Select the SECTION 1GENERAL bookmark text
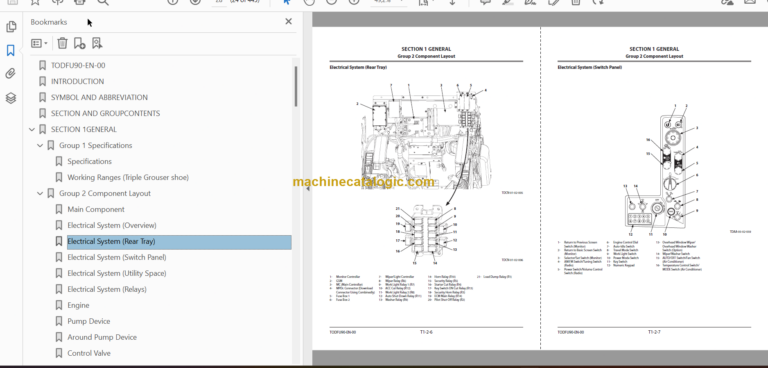The width and height of the screenshot is (768, 368). (84, 129)
